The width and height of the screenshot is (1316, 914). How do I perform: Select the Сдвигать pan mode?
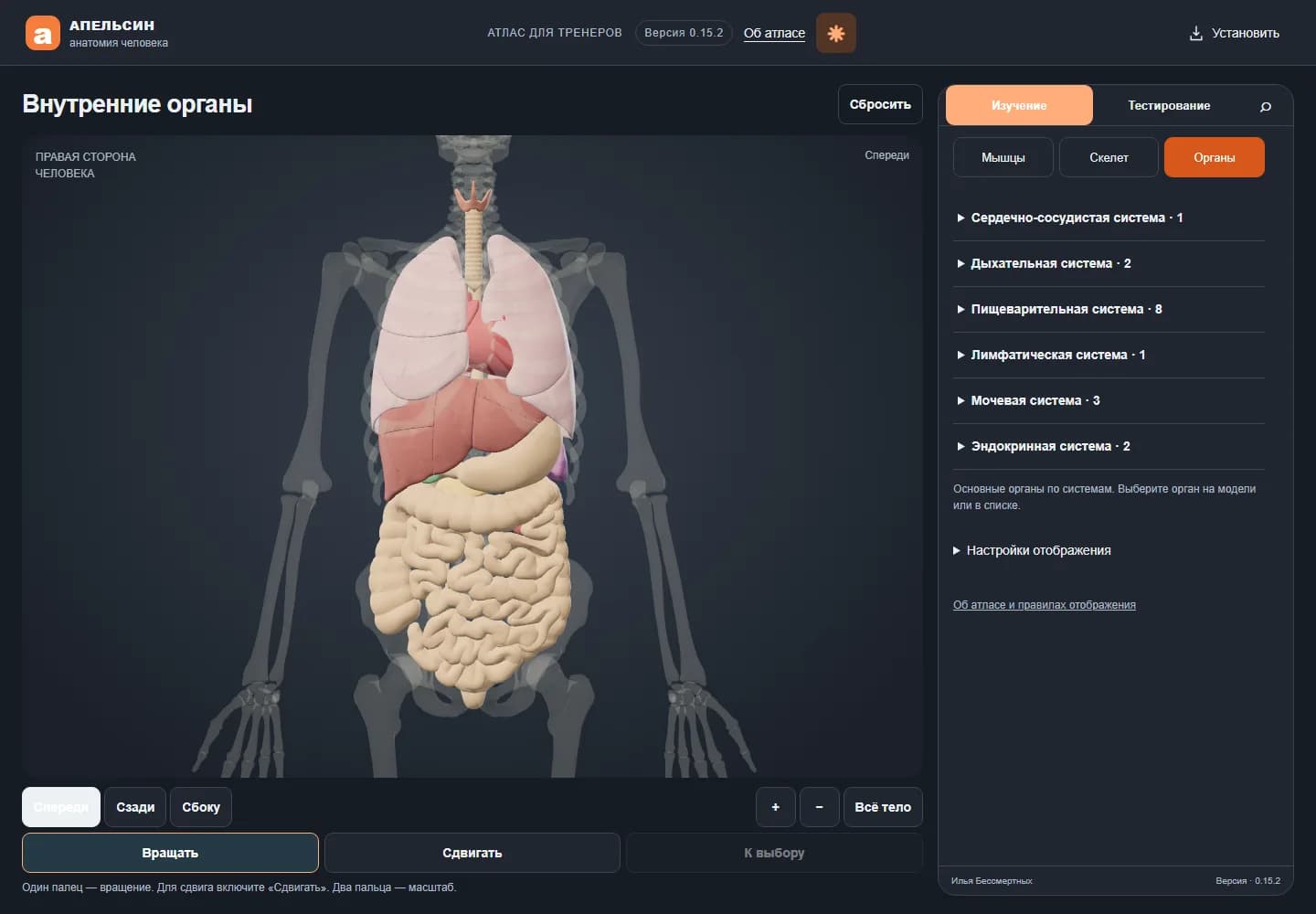[472, 853]
